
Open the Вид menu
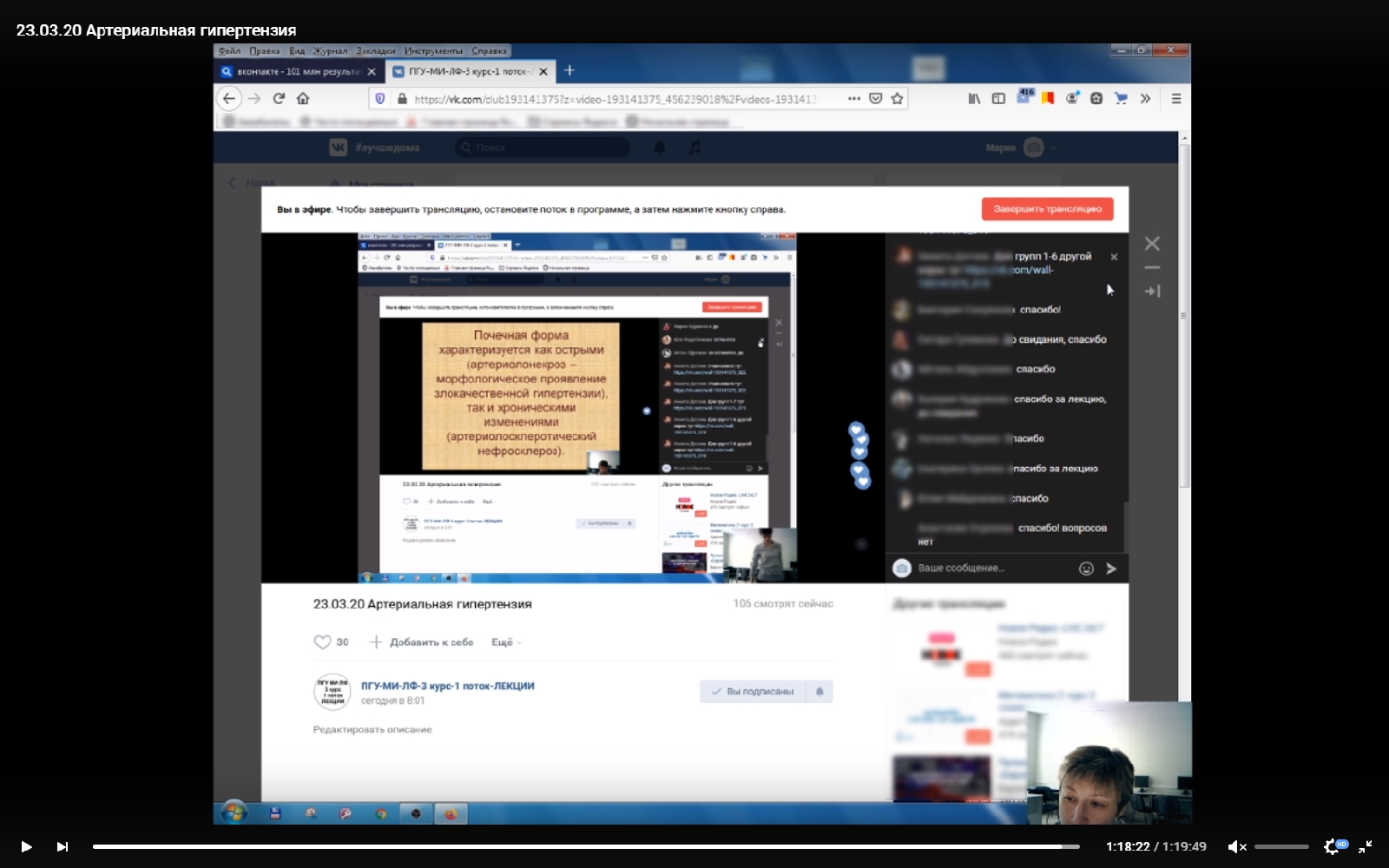coord(297,51)
